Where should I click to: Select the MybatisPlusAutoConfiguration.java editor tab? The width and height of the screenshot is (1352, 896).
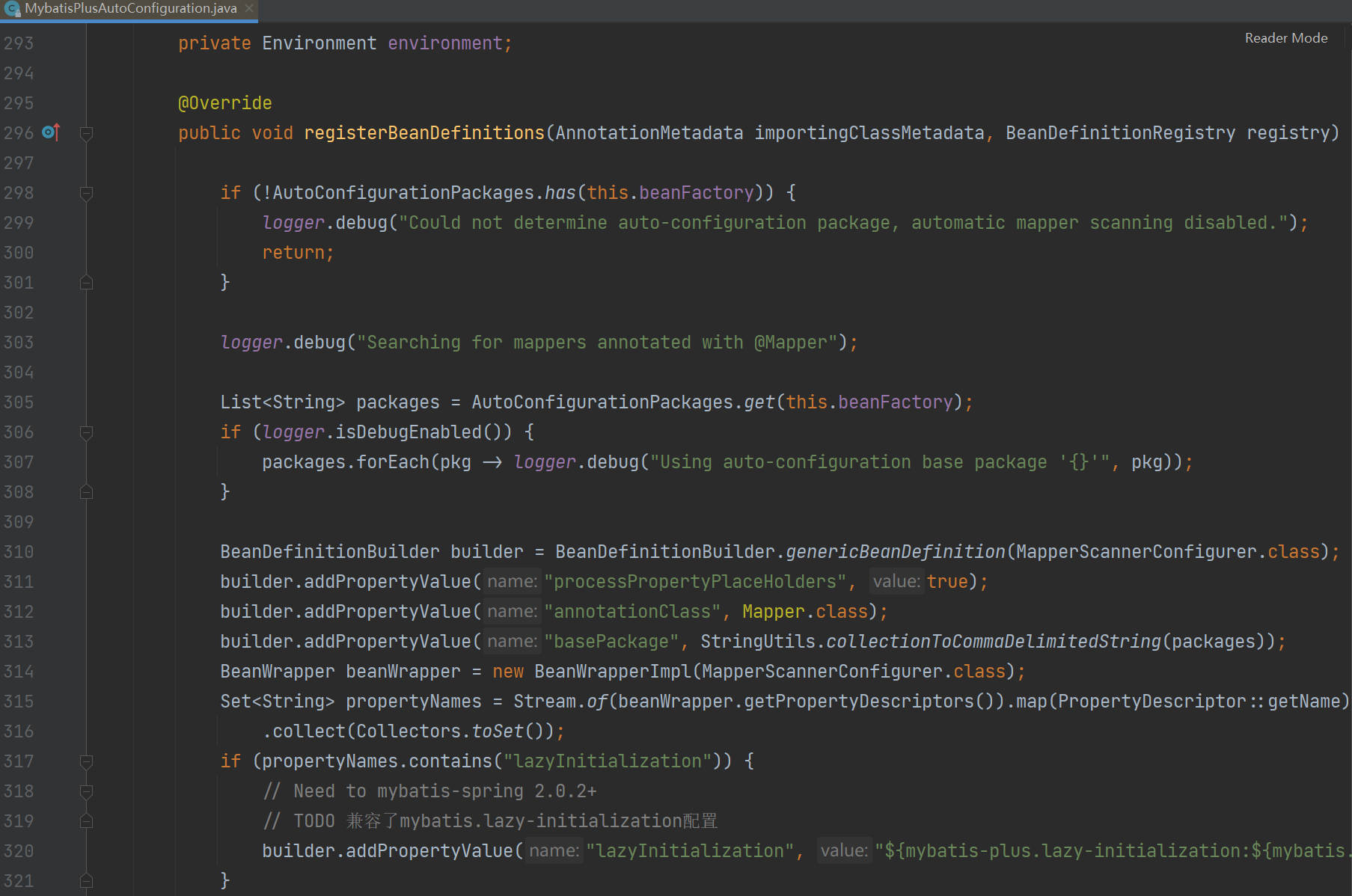click(x=130, y=8)
